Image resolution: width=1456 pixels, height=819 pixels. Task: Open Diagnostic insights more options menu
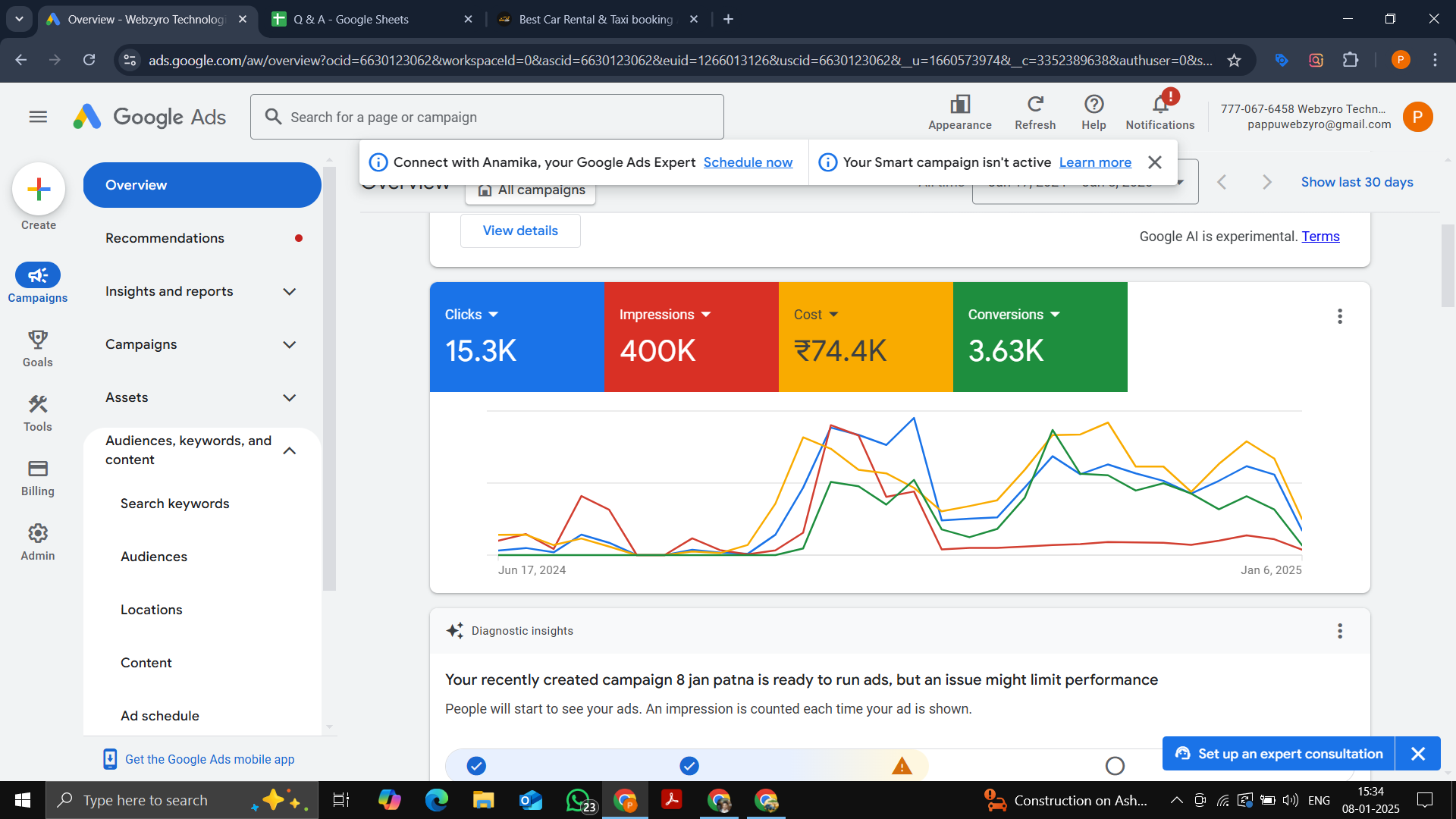(x=1340, y=631)
